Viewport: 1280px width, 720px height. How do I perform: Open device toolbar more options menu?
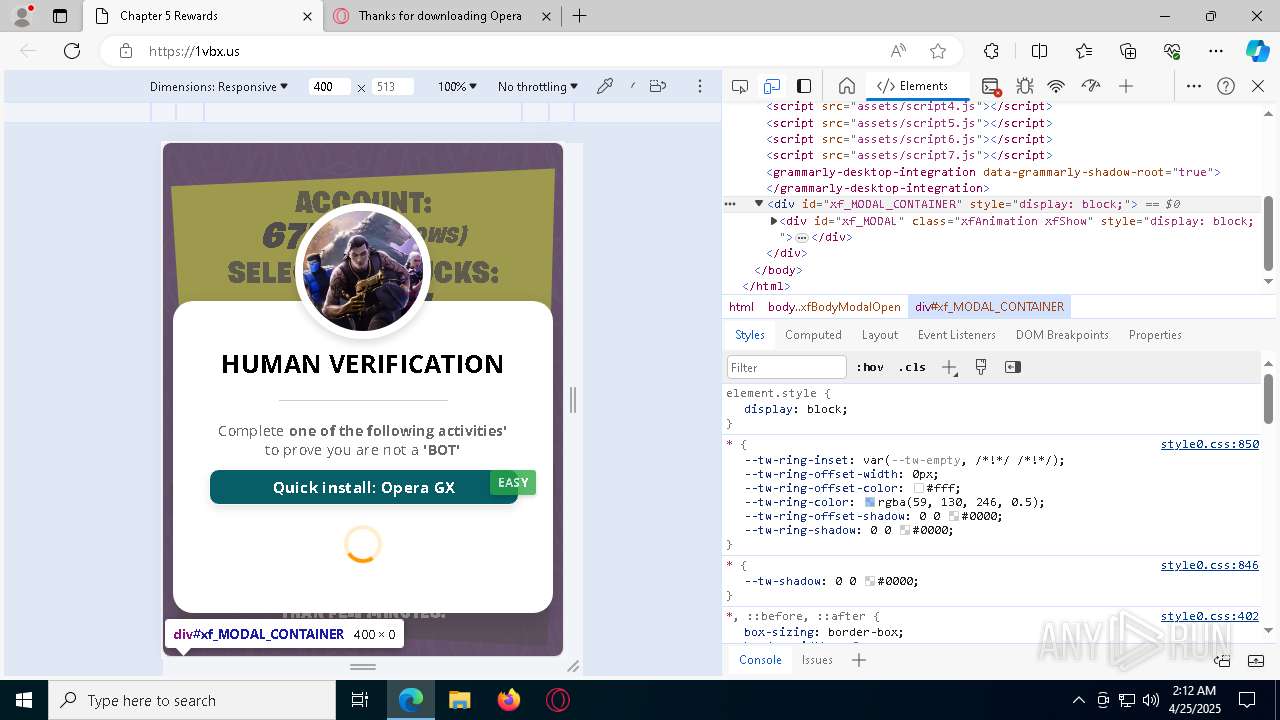[700, 87]
